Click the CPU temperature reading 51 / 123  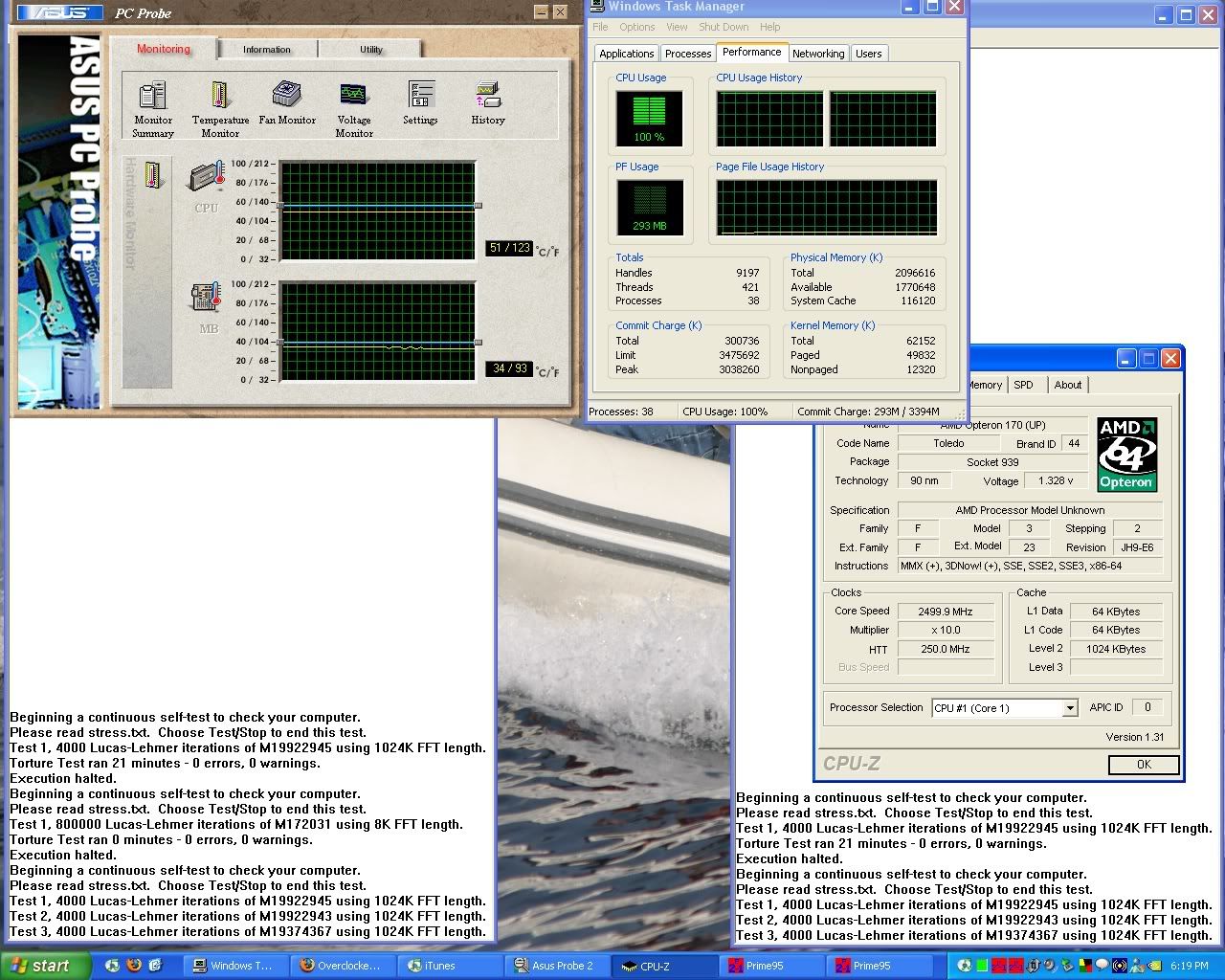click(x=509, y=248)
